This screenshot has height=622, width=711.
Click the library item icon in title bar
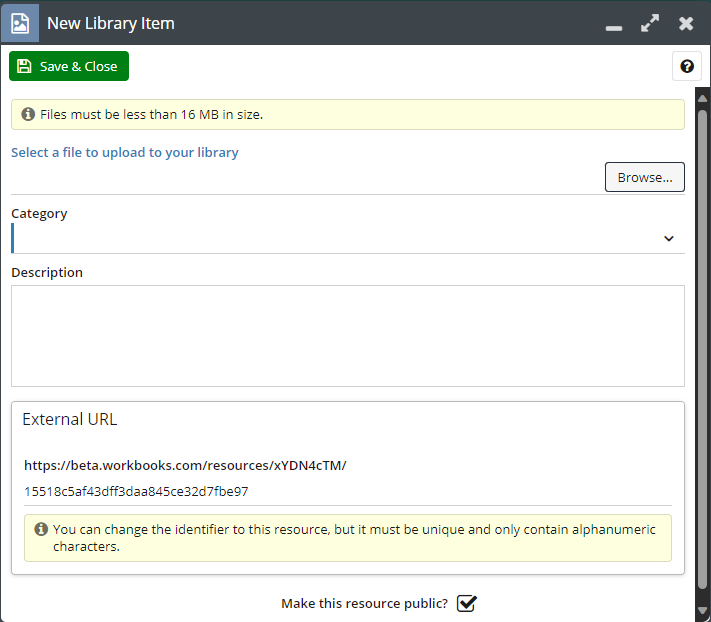tap(20, 22)
